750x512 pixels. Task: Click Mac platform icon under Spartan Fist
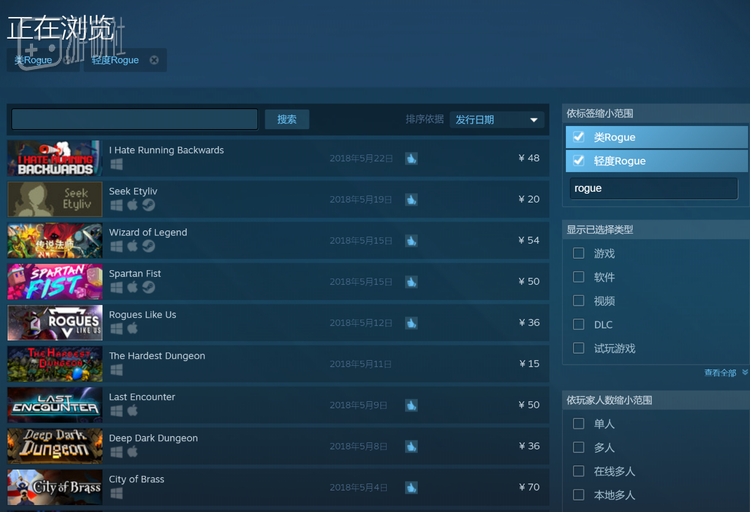click(132, 287)
